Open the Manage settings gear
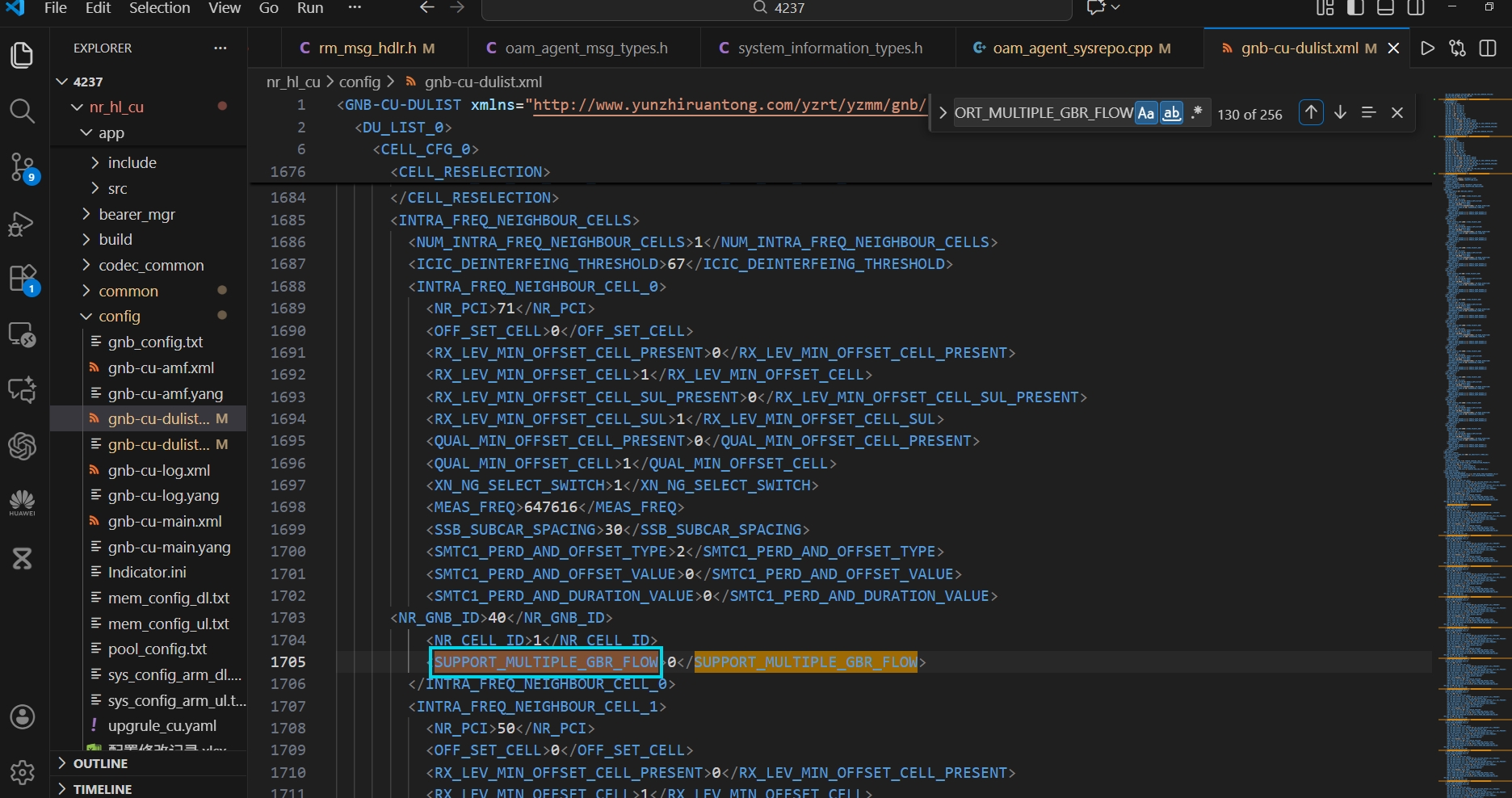This screenshot has width=1512, height=798. (22, 773)
